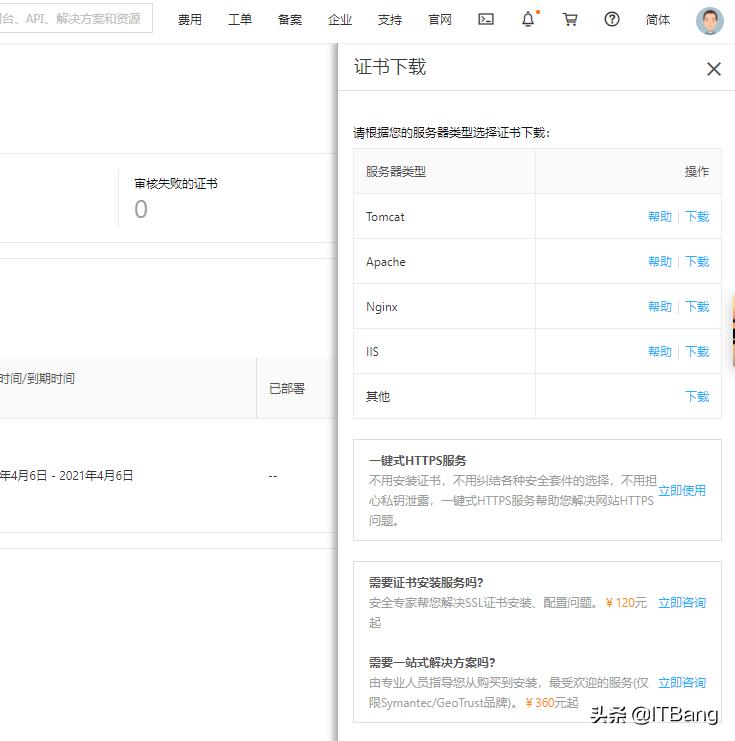Download certificate for 其他 server type
This screenshot has height=741, width=735.
coord(697,396)
